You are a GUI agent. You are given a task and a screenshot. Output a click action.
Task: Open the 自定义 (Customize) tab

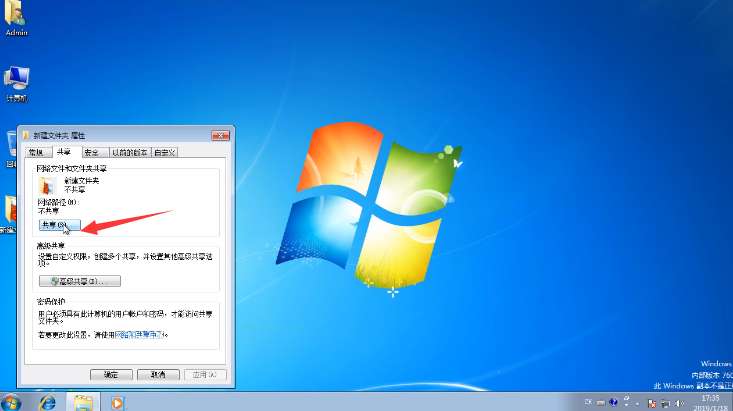coord(165,152)
